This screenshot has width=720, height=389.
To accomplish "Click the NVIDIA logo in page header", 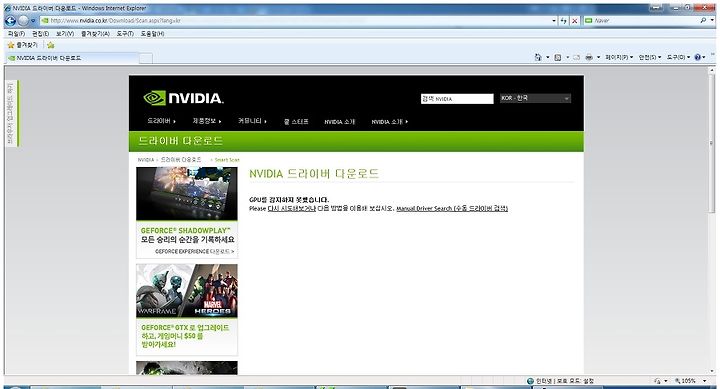I will (x=183, y=98).
